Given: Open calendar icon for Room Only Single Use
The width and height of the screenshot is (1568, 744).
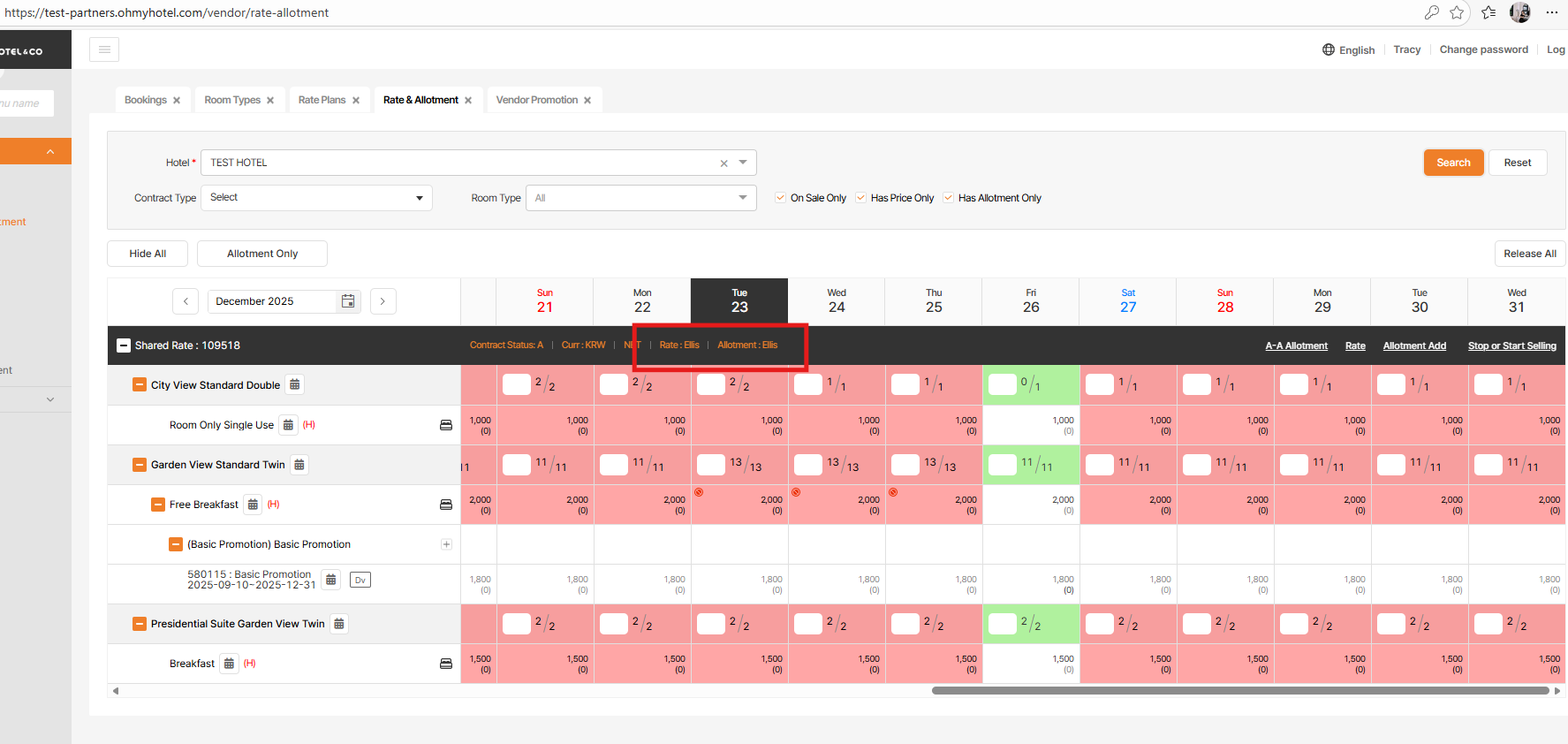Looking at the screenshot, I should (x=288, y=425).
